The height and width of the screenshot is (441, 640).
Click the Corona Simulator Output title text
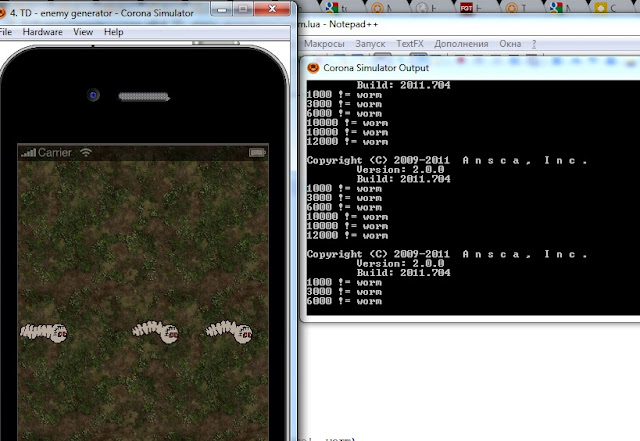[376, 68]
